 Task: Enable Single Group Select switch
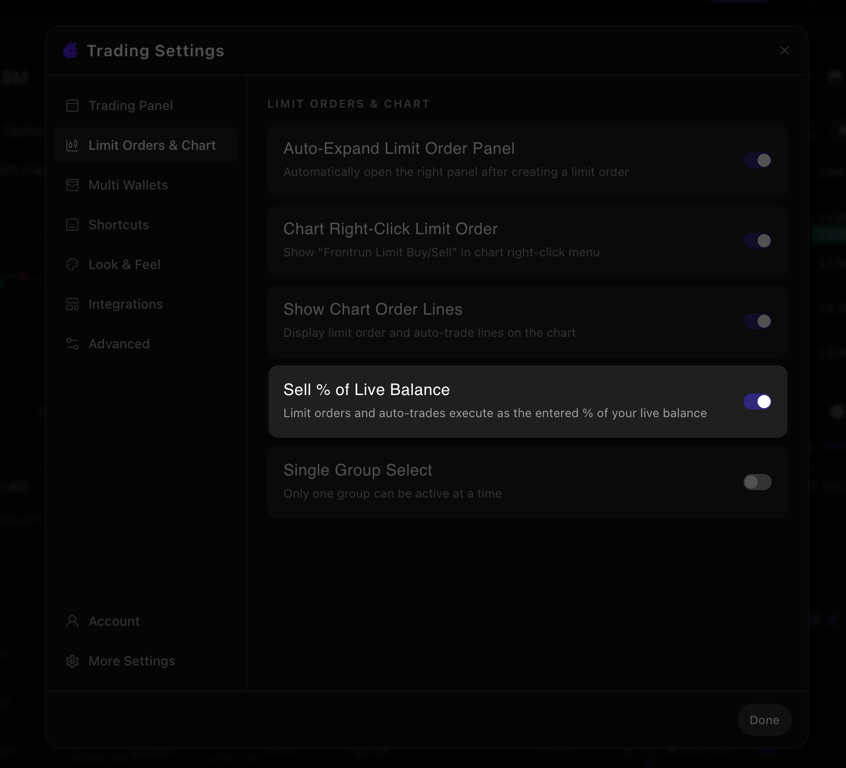(758, 482)
